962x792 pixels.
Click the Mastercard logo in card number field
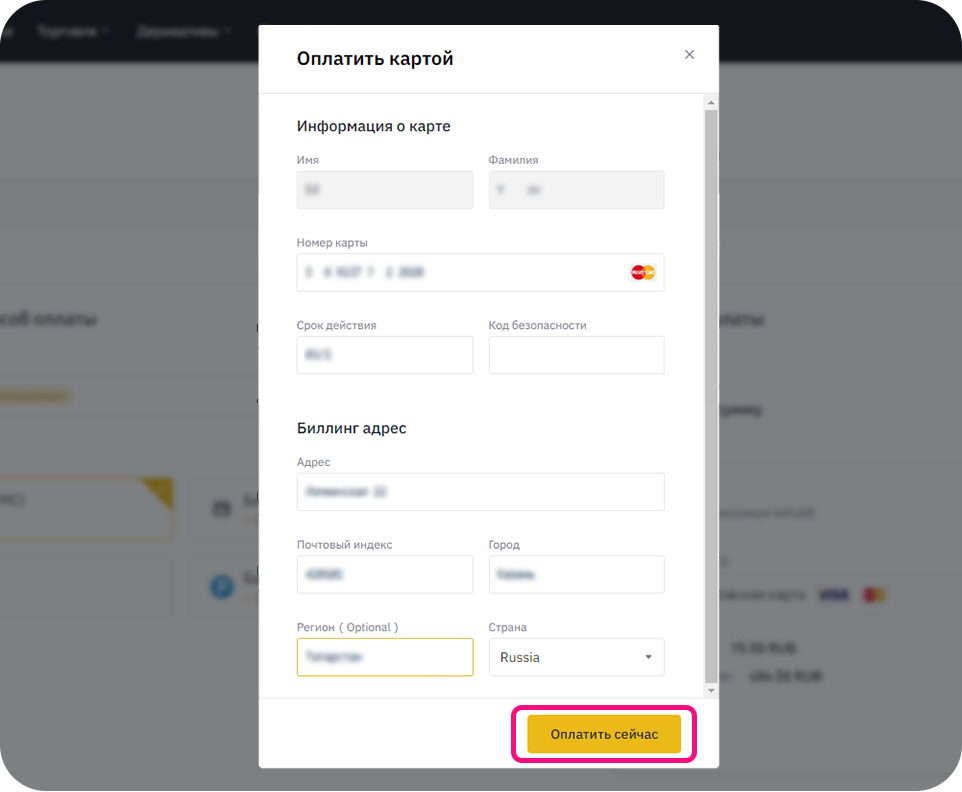(x=643, y=272)
